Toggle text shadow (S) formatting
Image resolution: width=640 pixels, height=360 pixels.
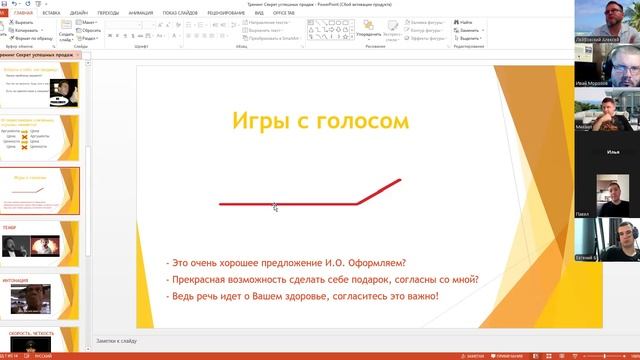point(133,36)
